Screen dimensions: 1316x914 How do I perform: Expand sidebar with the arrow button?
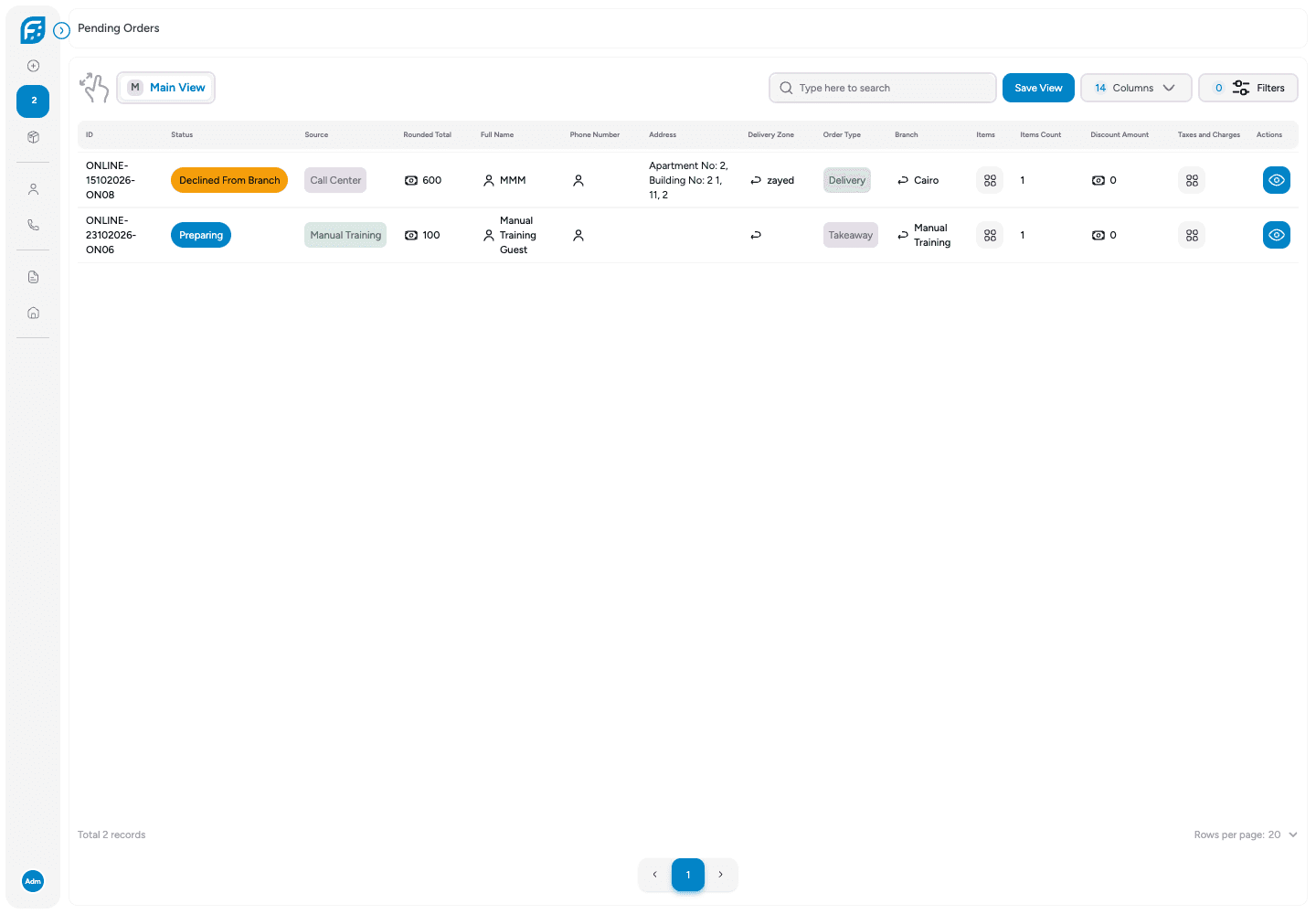pyautogui.click(x=61, y=30)
